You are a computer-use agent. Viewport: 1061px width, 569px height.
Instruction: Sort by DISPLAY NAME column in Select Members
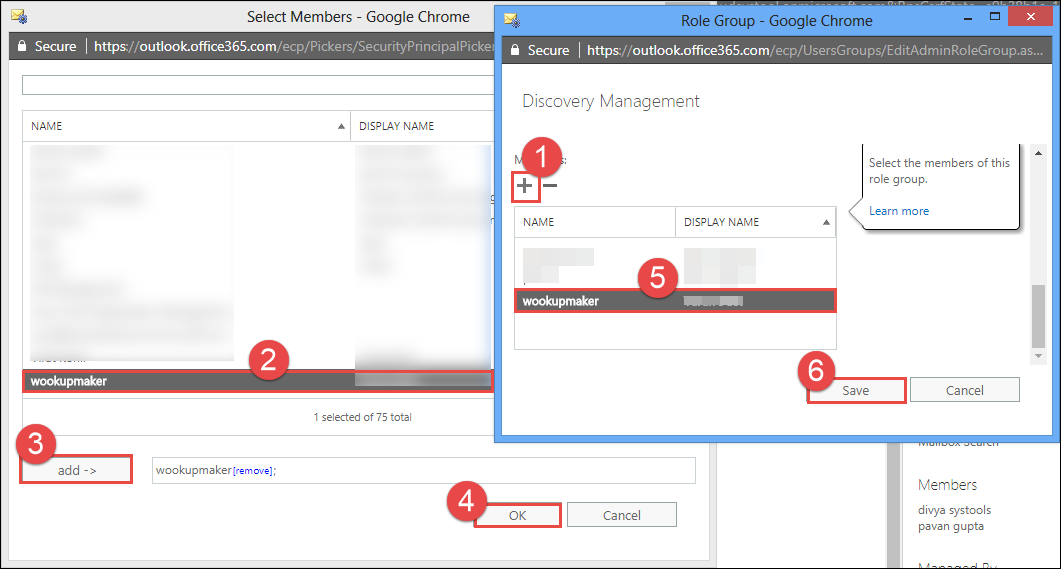point(423,126)
